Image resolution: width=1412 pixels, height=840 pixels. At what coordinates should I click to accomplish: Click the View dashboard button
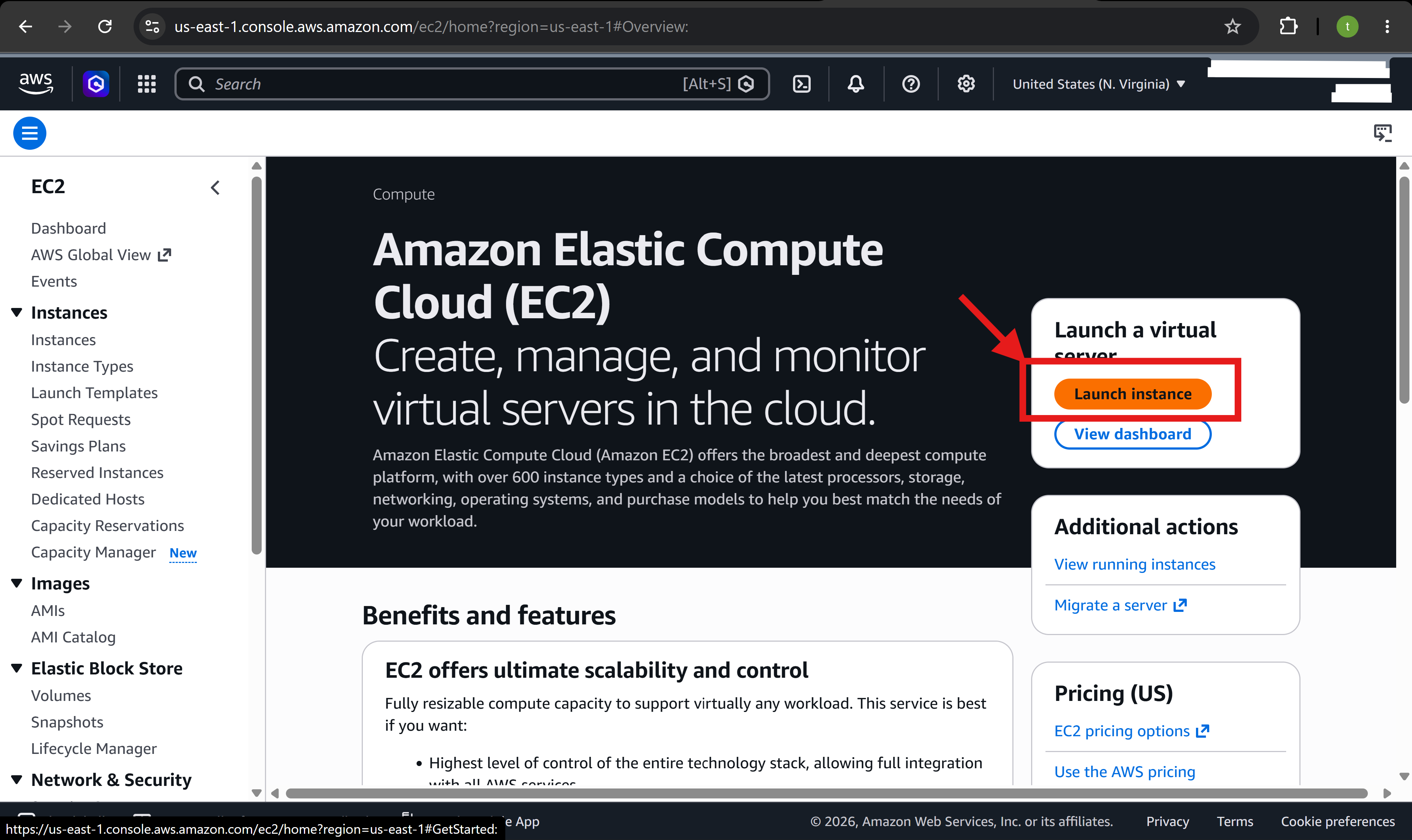click(x=1132, y=434)
